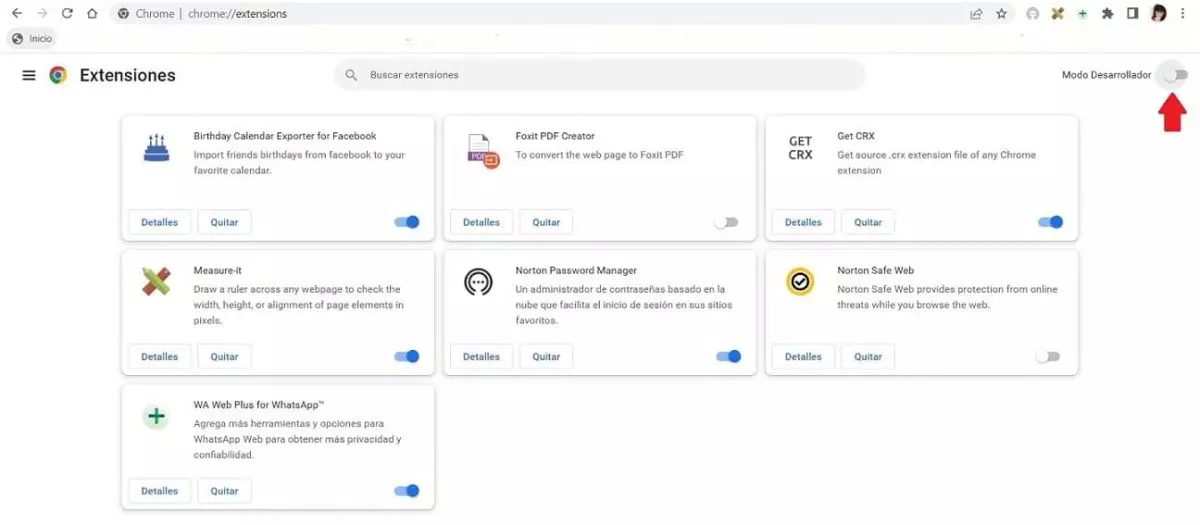Click the Modo Desarrollador label
Image resolution: width=1200 pixels, height=525 pixels.
(1106, 75)
